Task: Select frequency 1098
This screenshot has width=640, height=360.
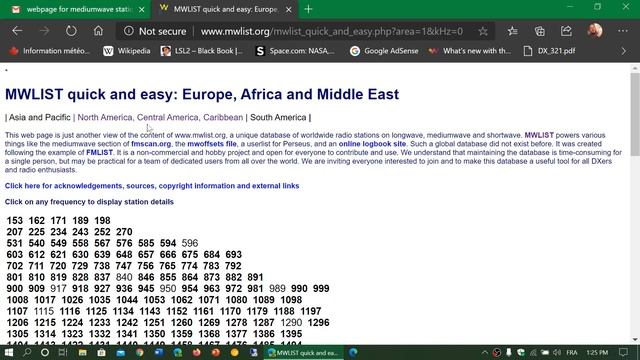Action: coord(291,300)
